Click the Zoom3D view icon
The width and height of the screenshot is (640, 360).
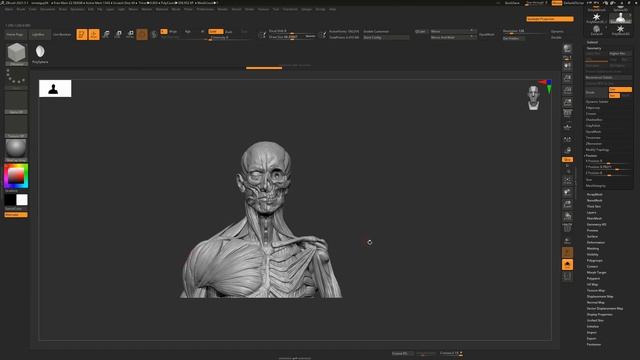[567, 204]
